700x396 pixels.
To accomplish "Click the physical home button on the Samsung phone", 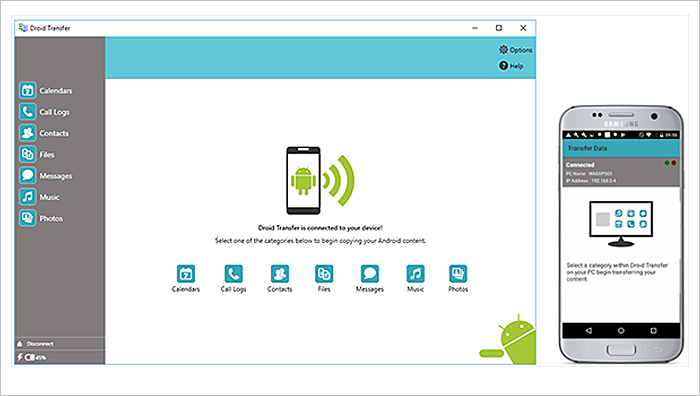I will [x=621, y=349].
